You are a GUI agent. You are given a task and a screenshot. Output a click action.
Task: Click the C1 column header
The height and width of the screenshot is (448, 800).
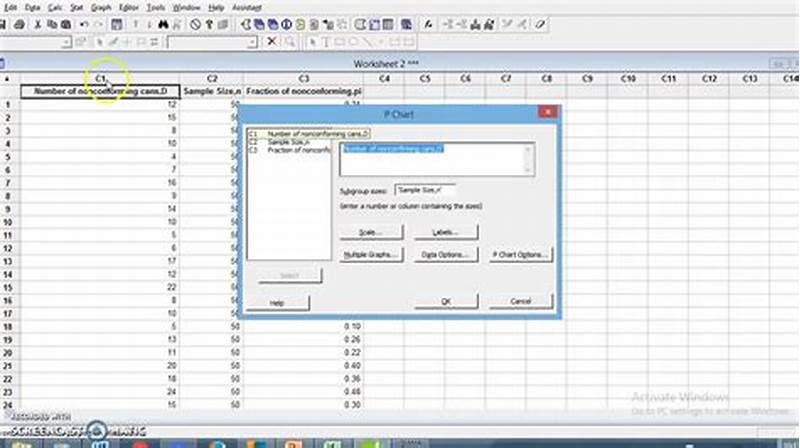[x=100, y=79]
